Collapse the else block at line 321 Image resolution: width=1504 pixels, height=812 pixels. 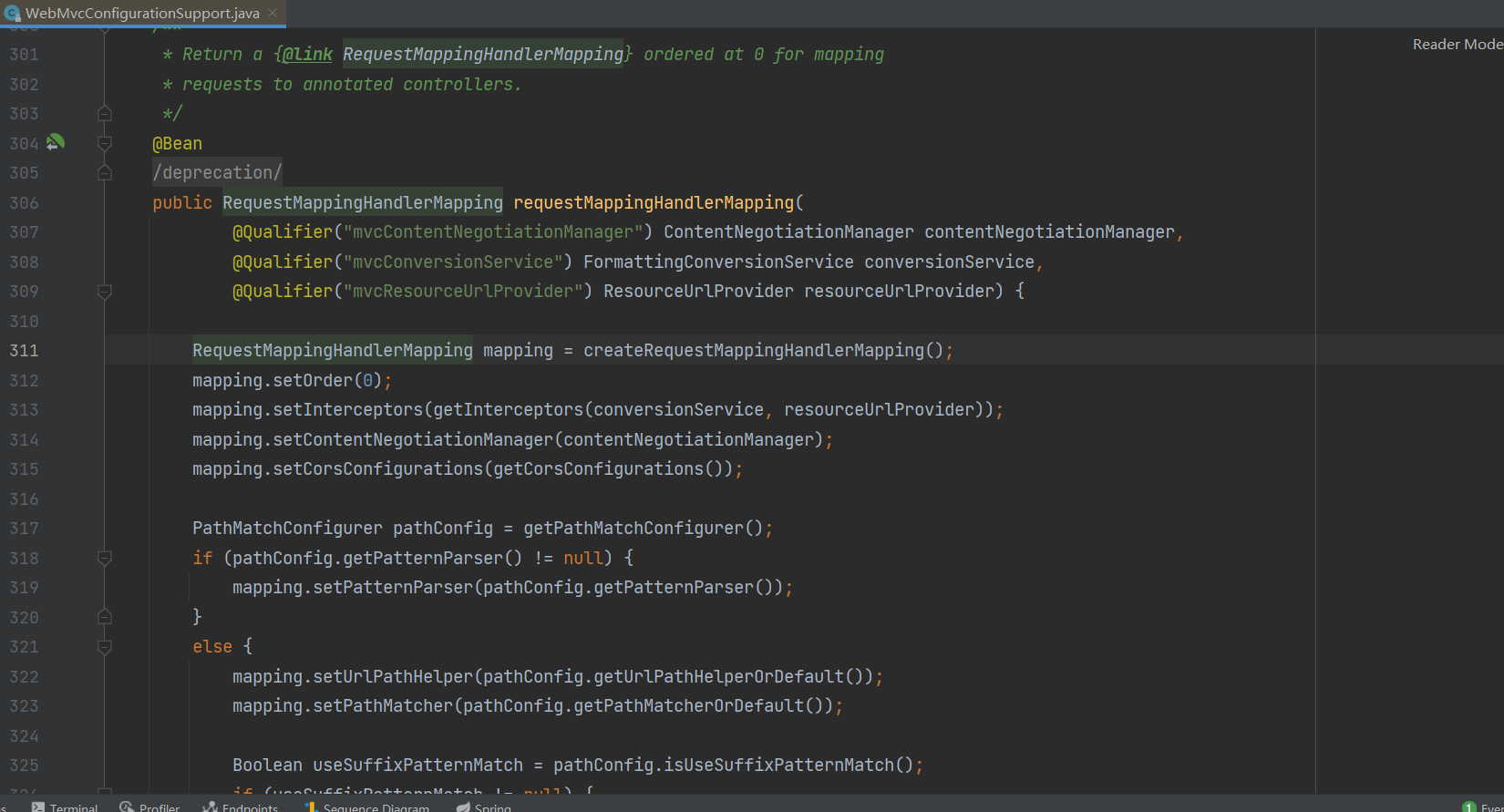coord(105,647)
